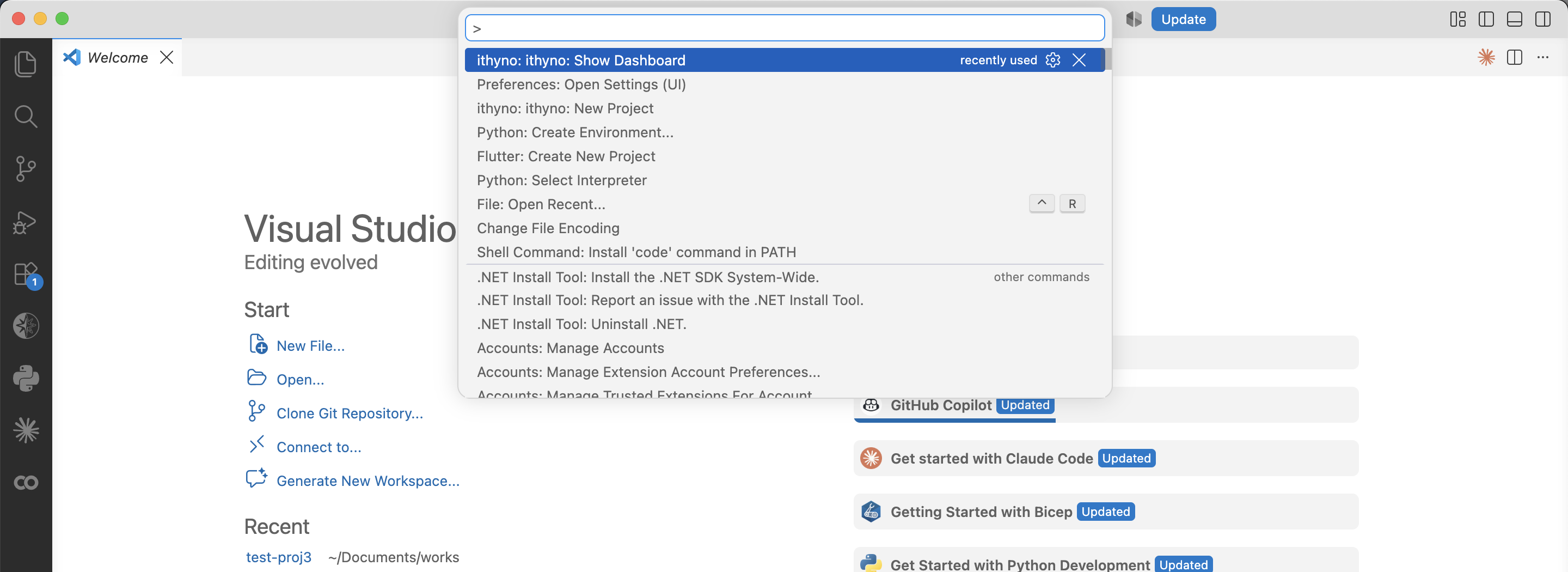Open the Search view in activity bar
The width and height of the screenshot is (1568, 572).
click(x=26, y=115)
